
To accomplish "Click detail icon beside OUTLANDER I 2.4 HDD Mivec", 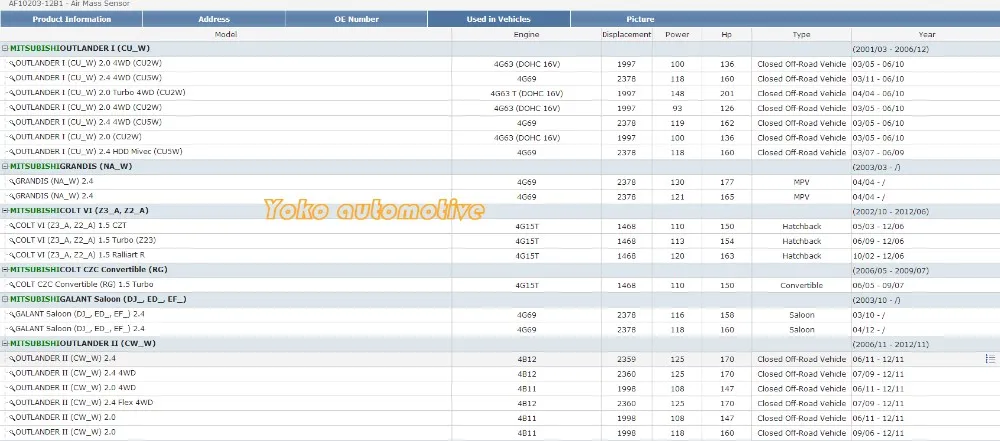I will [11, 152].
